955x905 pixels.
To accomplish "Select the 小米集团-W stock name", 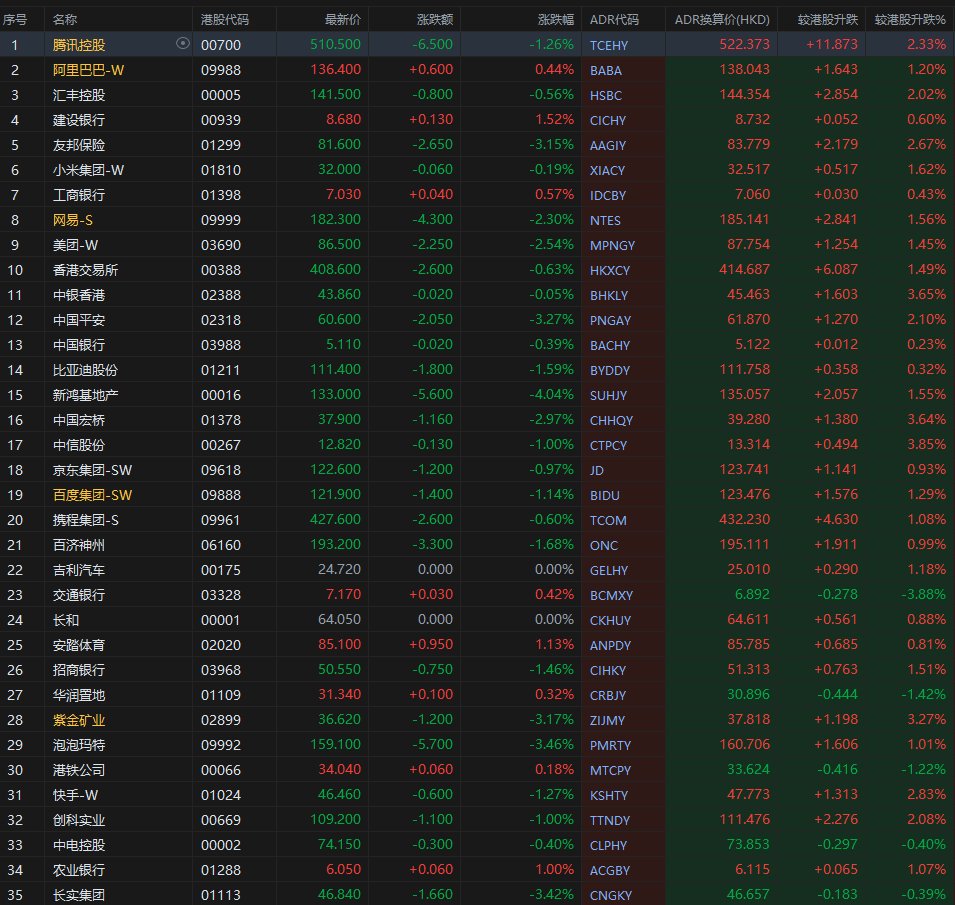I will 88,170.
